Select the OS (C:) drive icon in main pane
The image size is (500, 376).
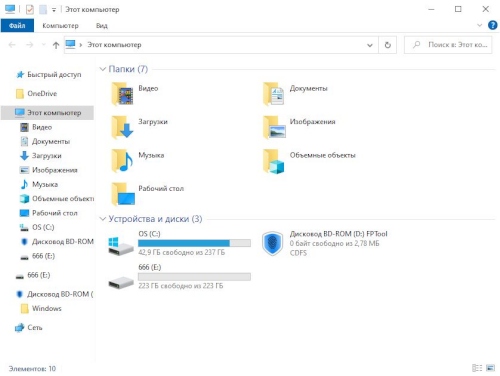point(121,246)
